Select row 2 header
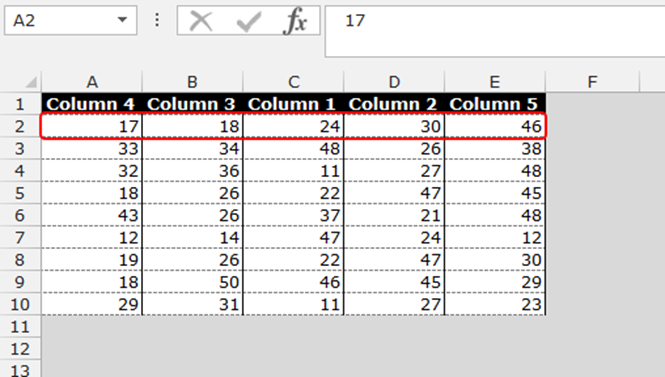This screenshot has height=377, width=665. (20, 126)
